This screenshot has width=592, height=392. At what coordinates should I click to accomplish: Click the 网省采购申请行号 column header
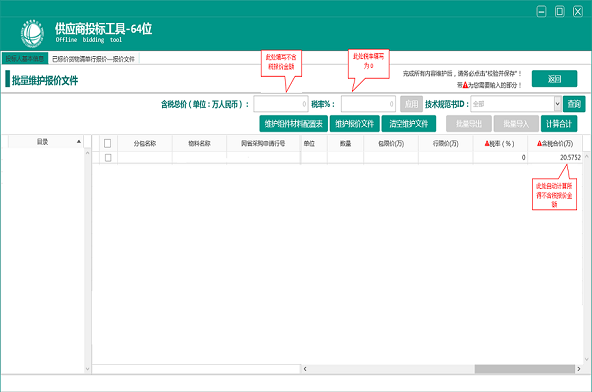click(x=263, y=144)
